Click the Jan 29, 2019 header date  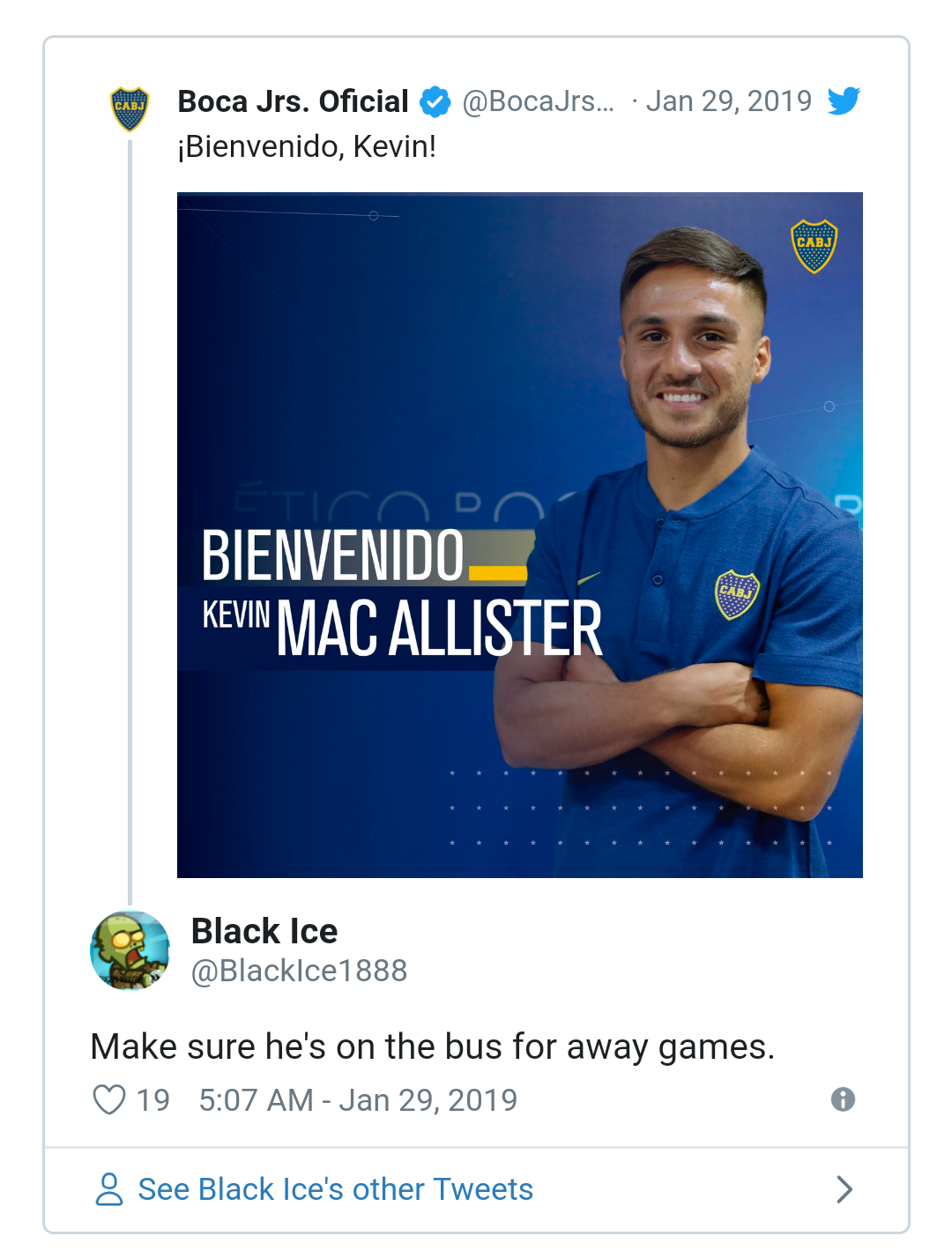(x=728, y=101)
